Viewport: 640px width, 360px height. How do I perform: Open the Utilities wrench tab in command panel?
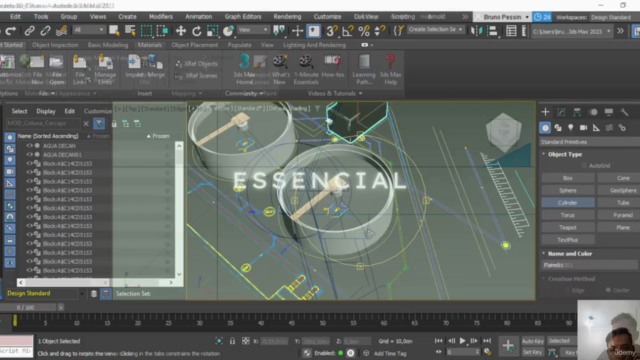pos(624,112)
